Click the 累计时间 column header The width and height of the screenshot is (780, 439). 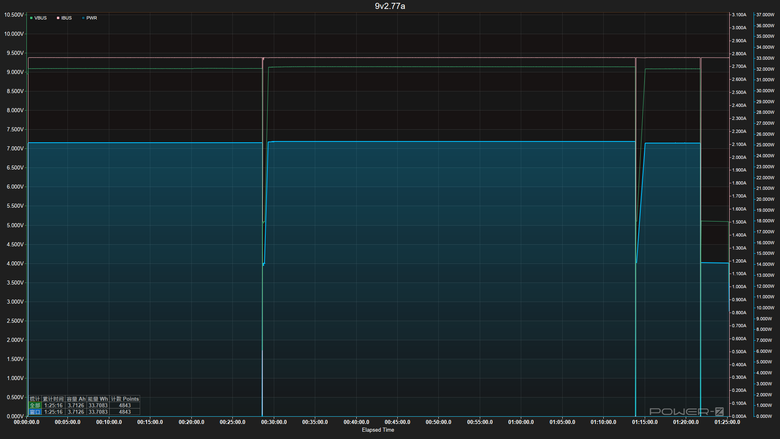point(53,399)
